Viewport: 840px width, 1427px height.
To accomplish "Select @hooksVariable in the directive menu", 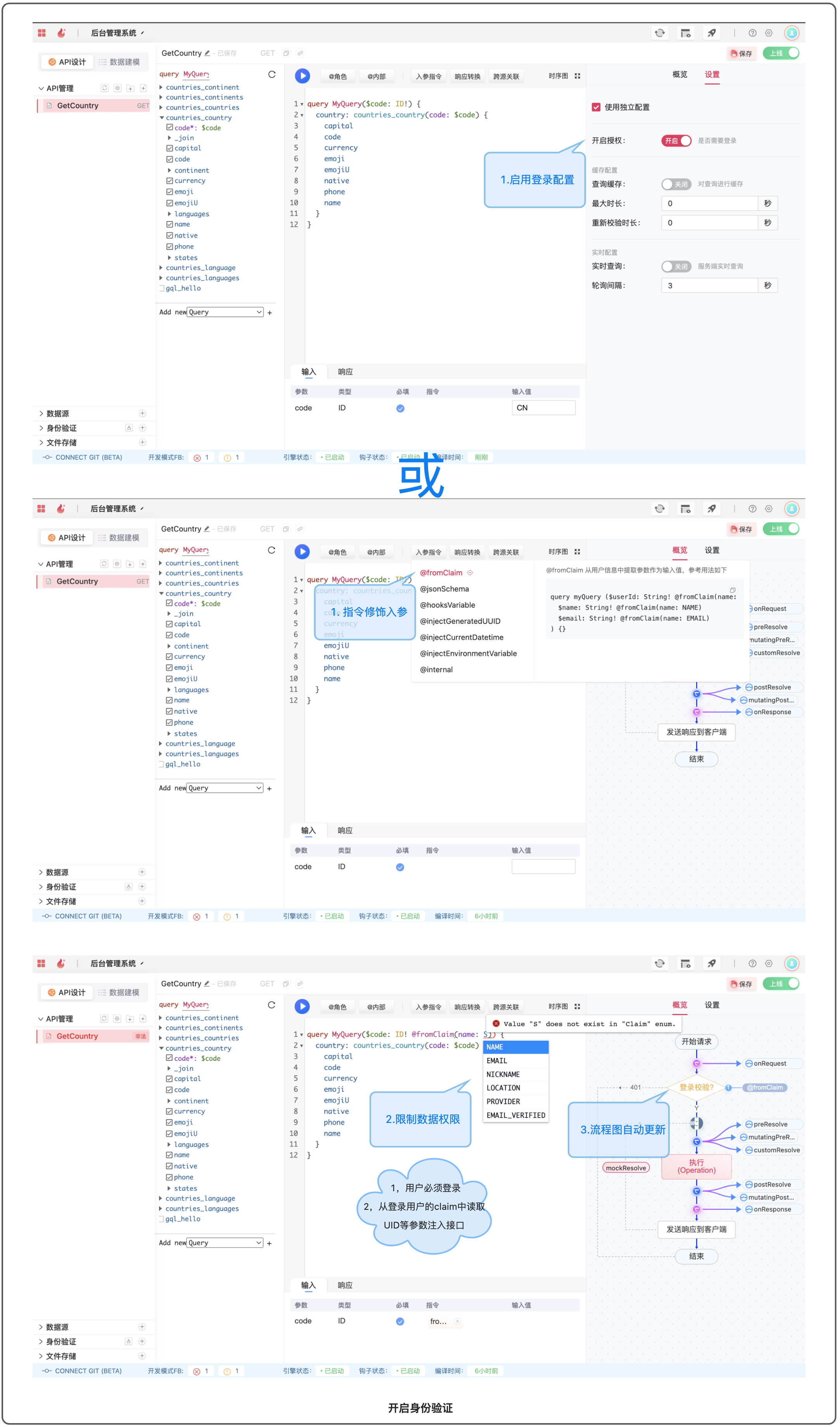I will point(447,605).
